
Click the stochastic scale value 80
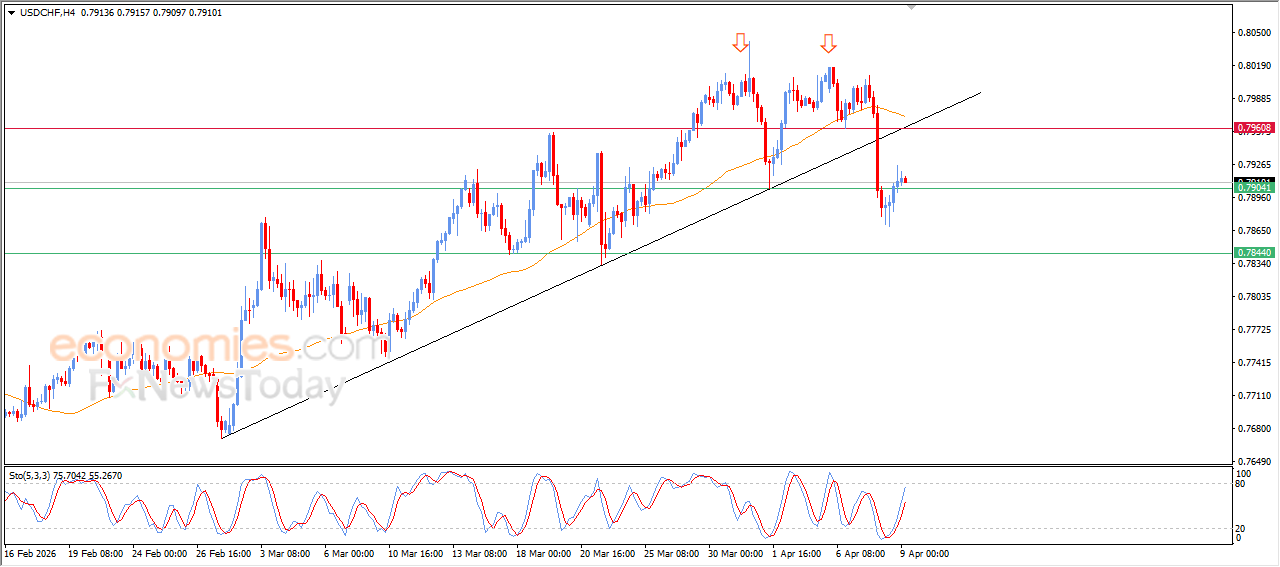click(x=1242, y=484)
